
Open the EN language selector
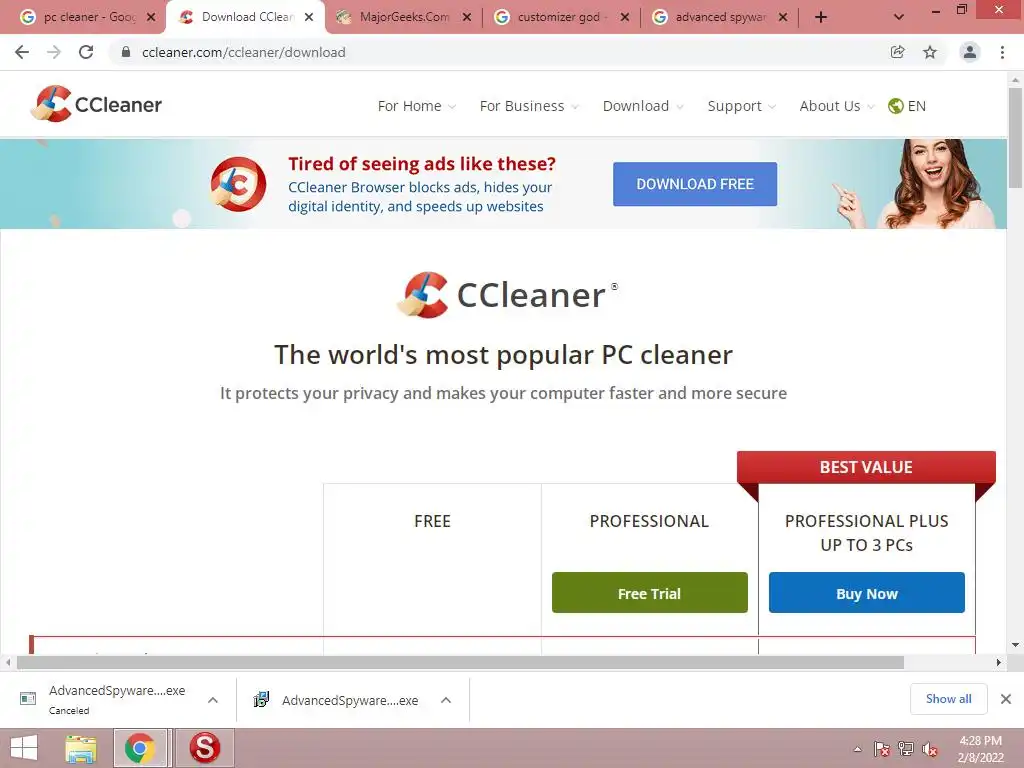click(x=907, y=106)
